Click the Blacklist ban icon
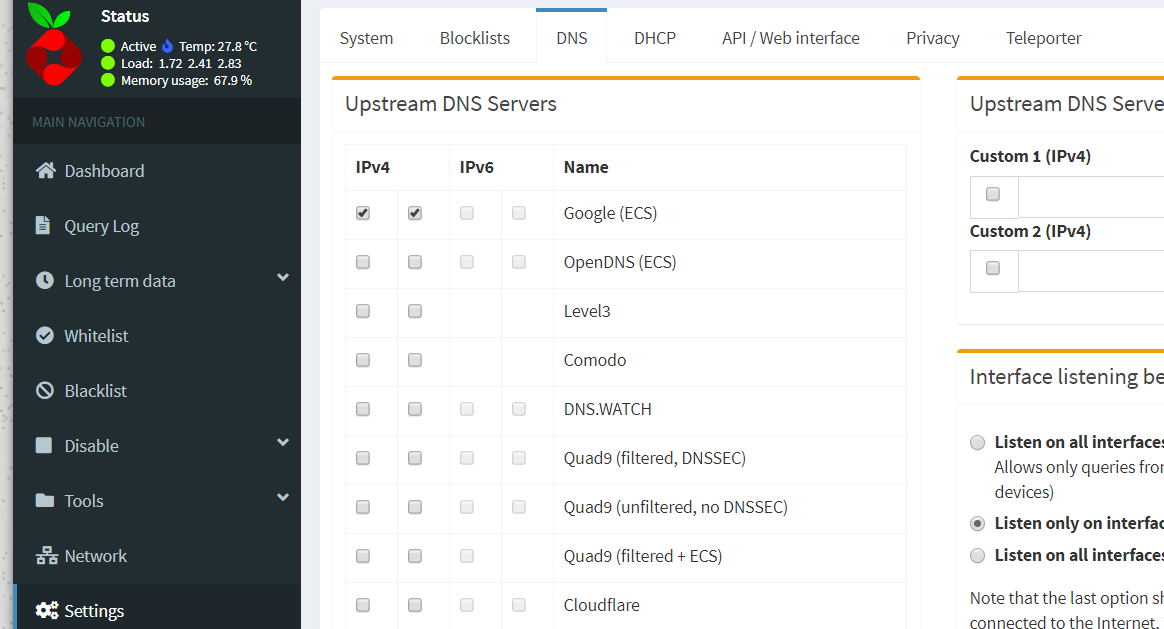 click(x=45, y=391)
